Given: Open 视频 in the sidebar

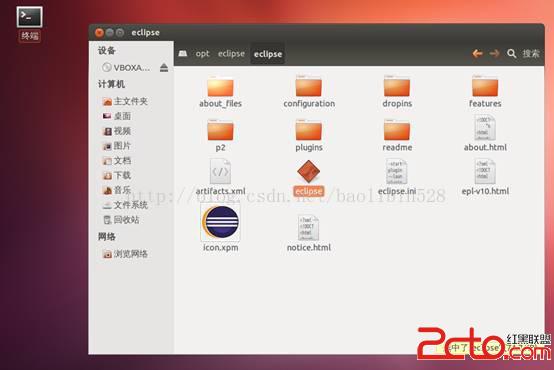Looking at the screenshot, I should tap(117, 131).
